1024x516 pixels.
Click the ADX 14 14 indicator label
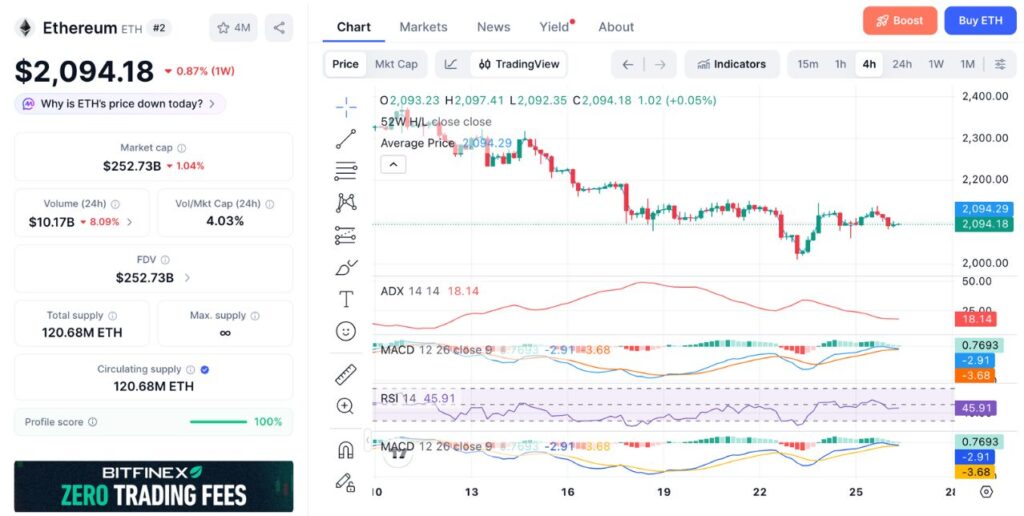click(409, 291)
